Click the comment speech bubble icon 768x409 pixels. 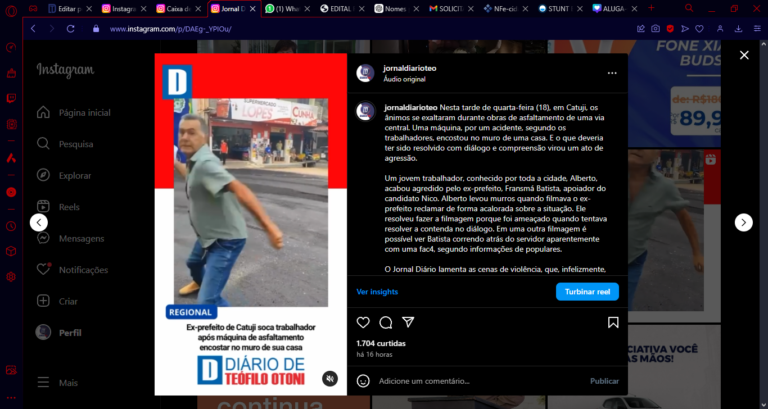(385, 322)
